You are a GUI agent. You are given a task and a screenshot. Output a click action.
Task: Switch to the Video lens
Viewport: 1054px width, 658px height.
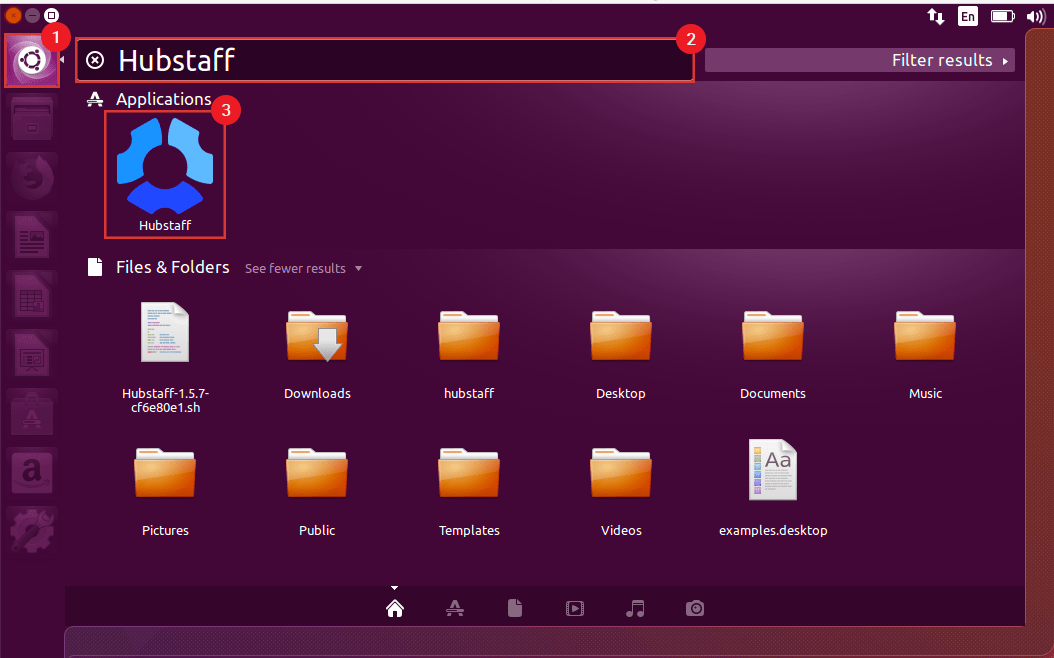pos(575,608)
